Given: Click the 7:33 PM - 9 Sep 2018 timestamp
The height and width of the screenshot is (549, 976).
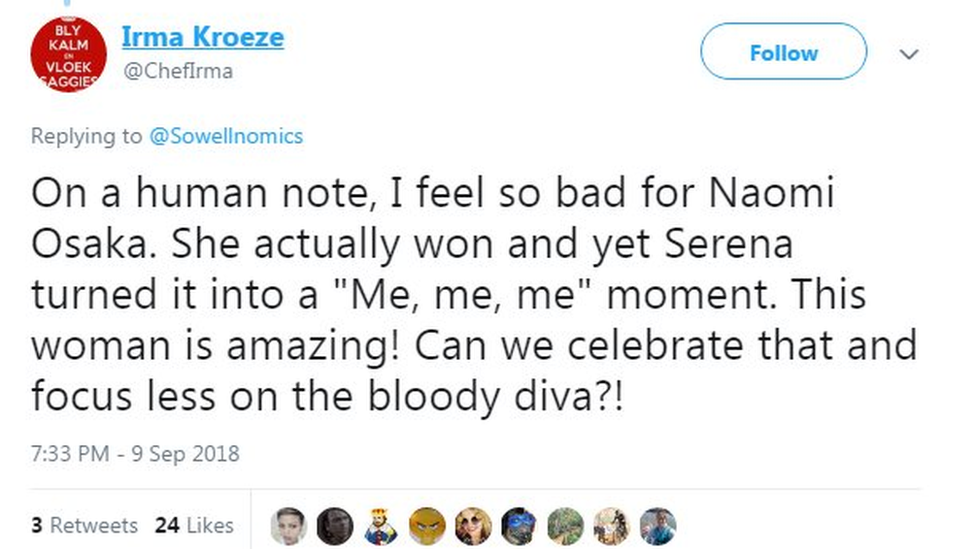Looking at the screenshot, I should (x=135, y=453).
